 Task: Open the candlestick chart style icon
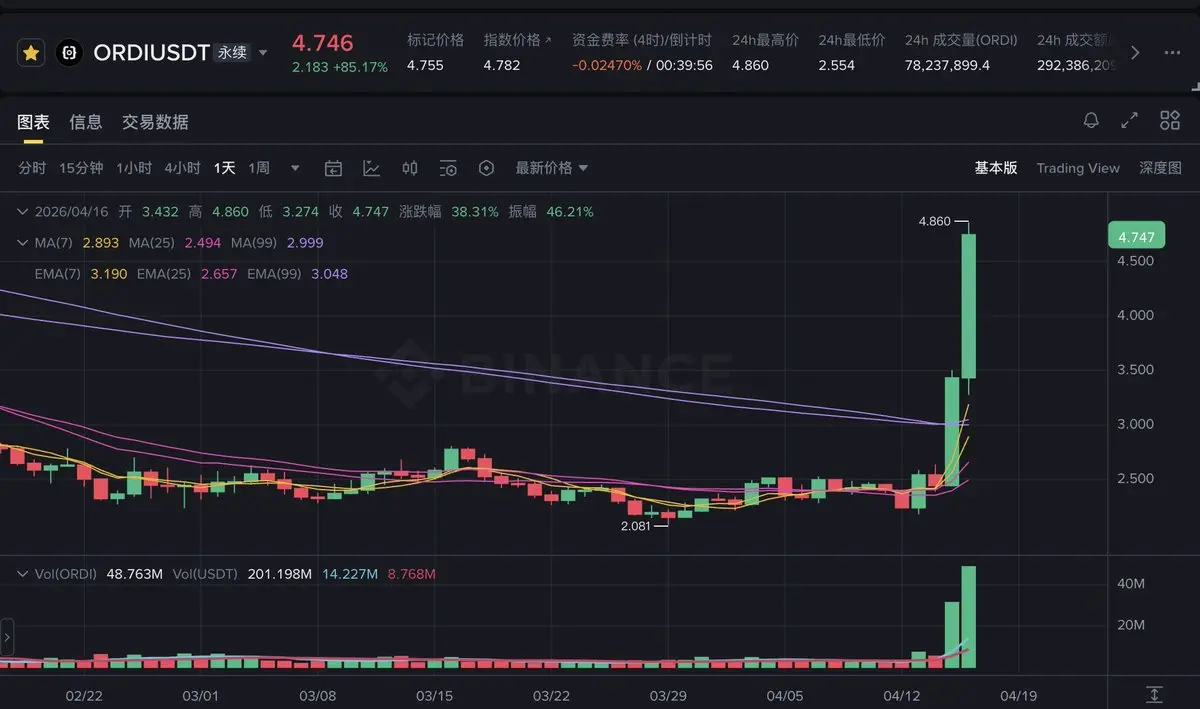410,168
